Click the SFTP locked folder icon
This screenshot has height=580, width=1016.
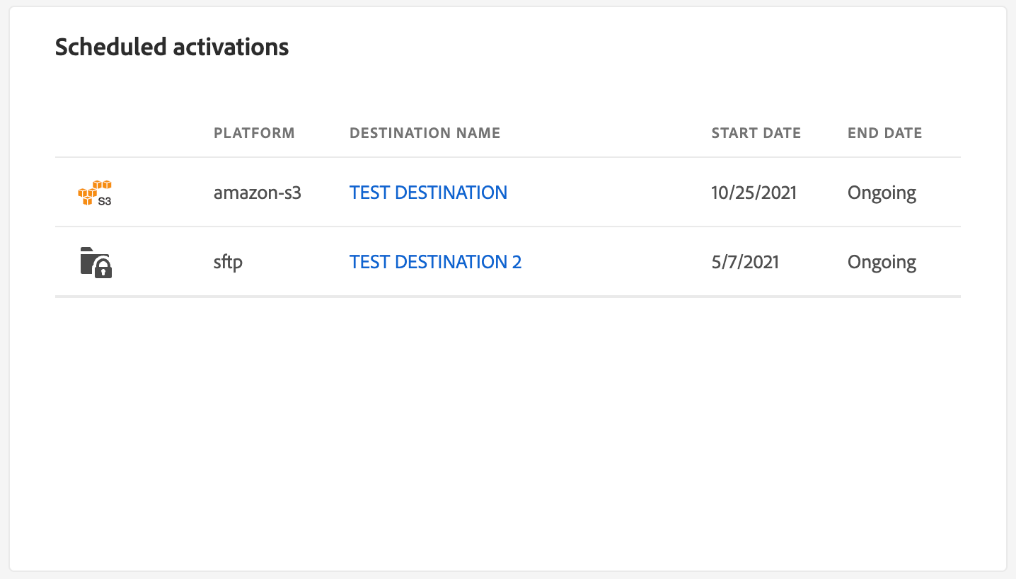point(95,263)
